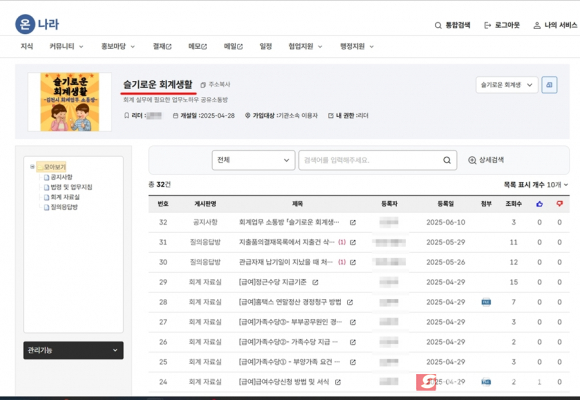580x400 pixels.
Task: Open the 슬기로운 회계생 community selector
Action: click(x=507, y=85)
